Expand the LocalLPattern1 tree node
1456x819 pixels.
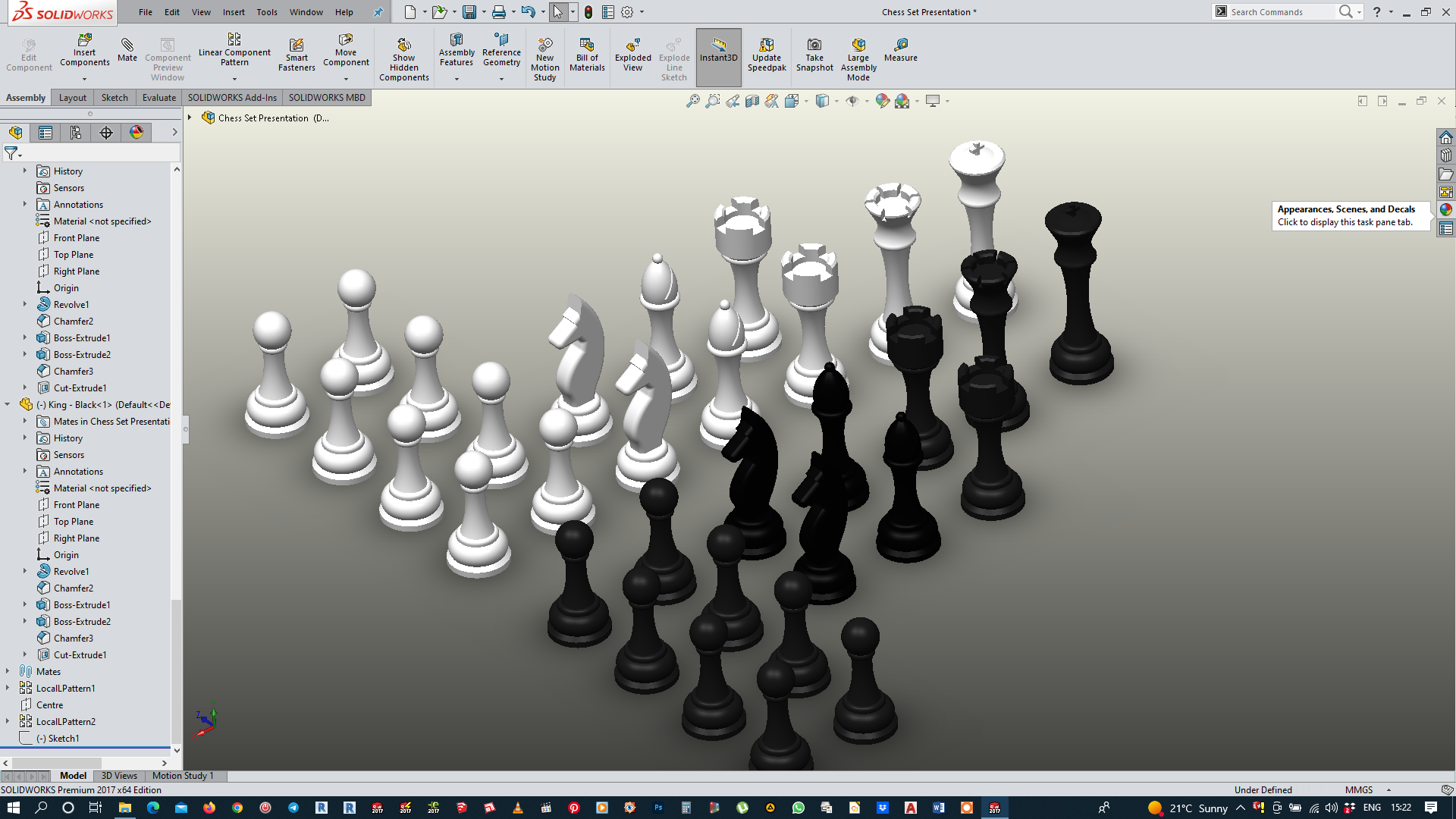coord(8,688)
